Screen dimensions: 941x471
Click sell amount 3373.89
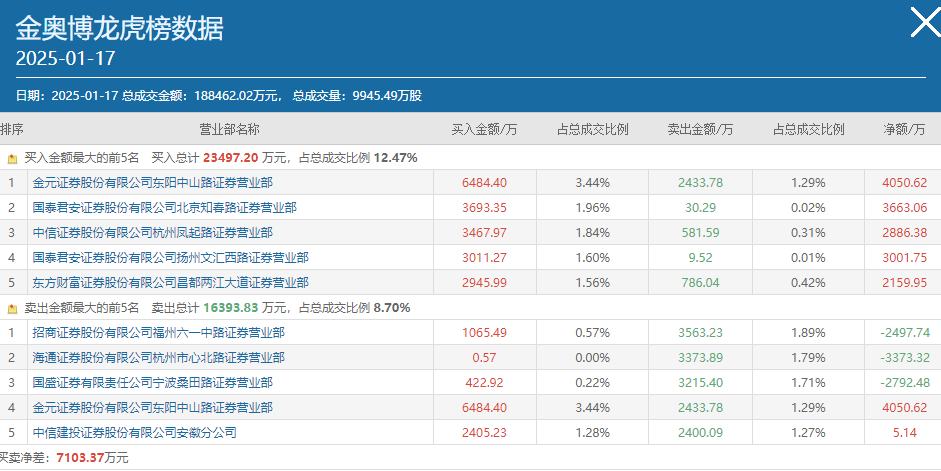pos(700,358)
